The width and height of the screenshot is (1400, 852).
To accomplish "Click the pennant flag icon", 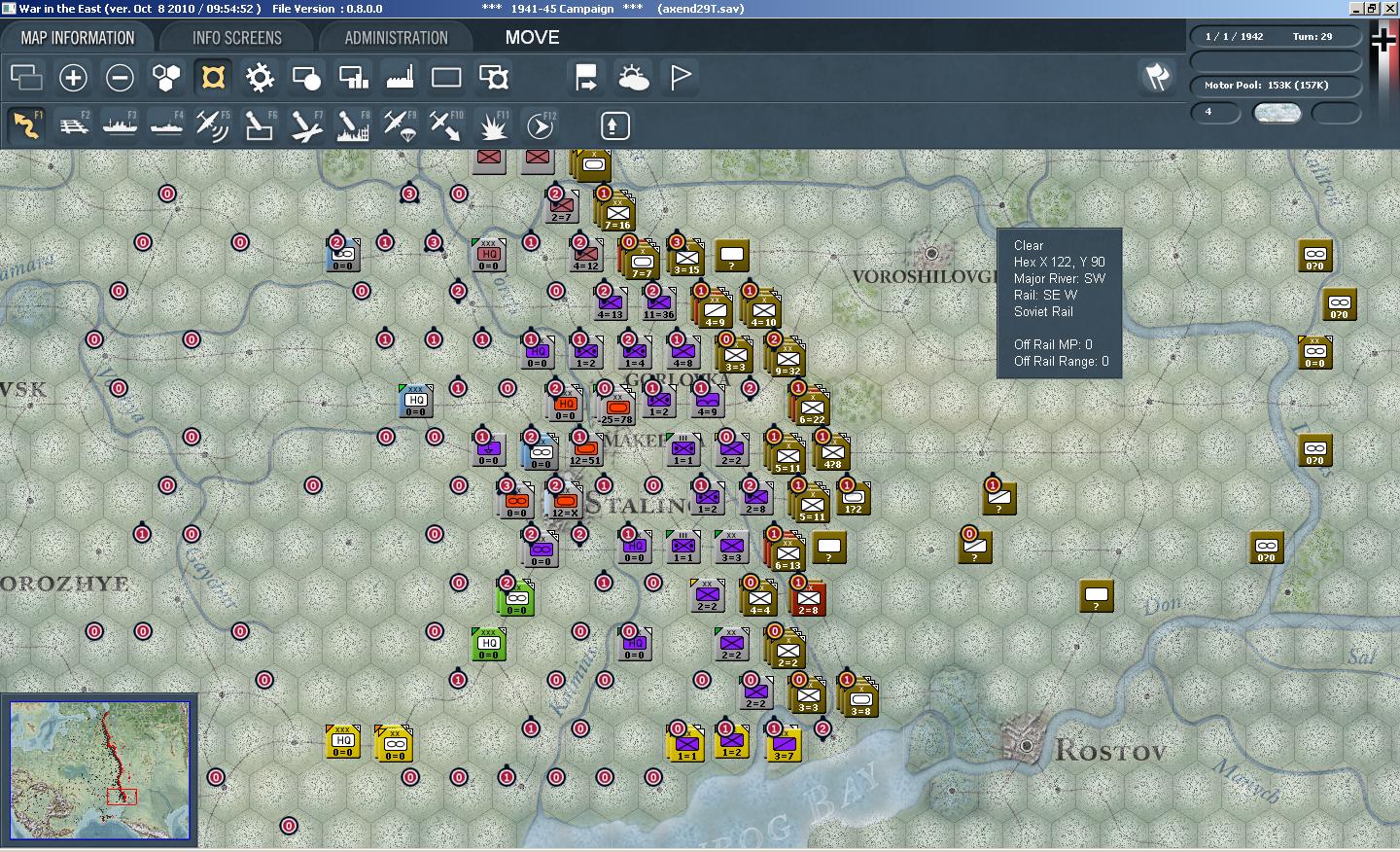I will [681, 77].
